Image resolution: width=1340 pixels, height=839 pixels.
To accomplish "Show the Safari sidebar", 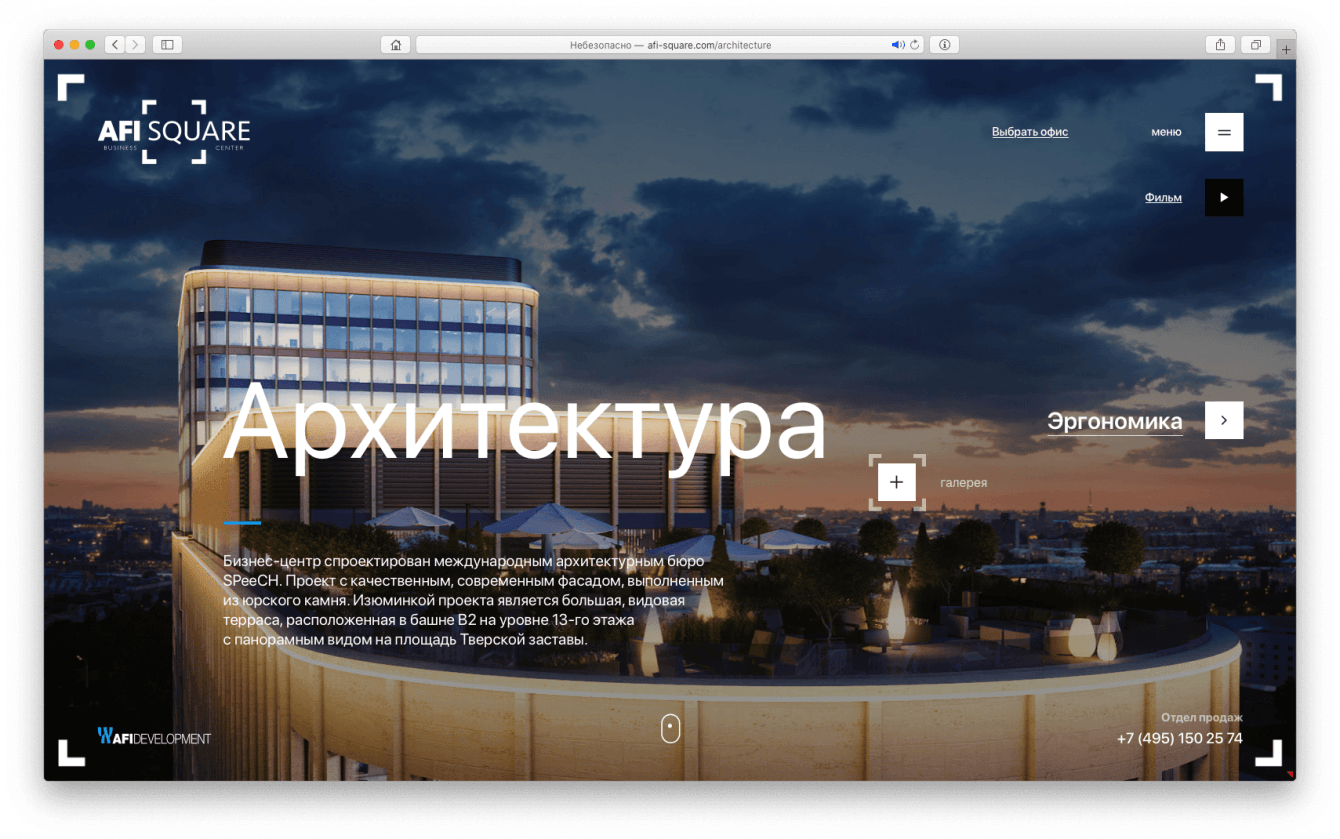I will (168, 45).
